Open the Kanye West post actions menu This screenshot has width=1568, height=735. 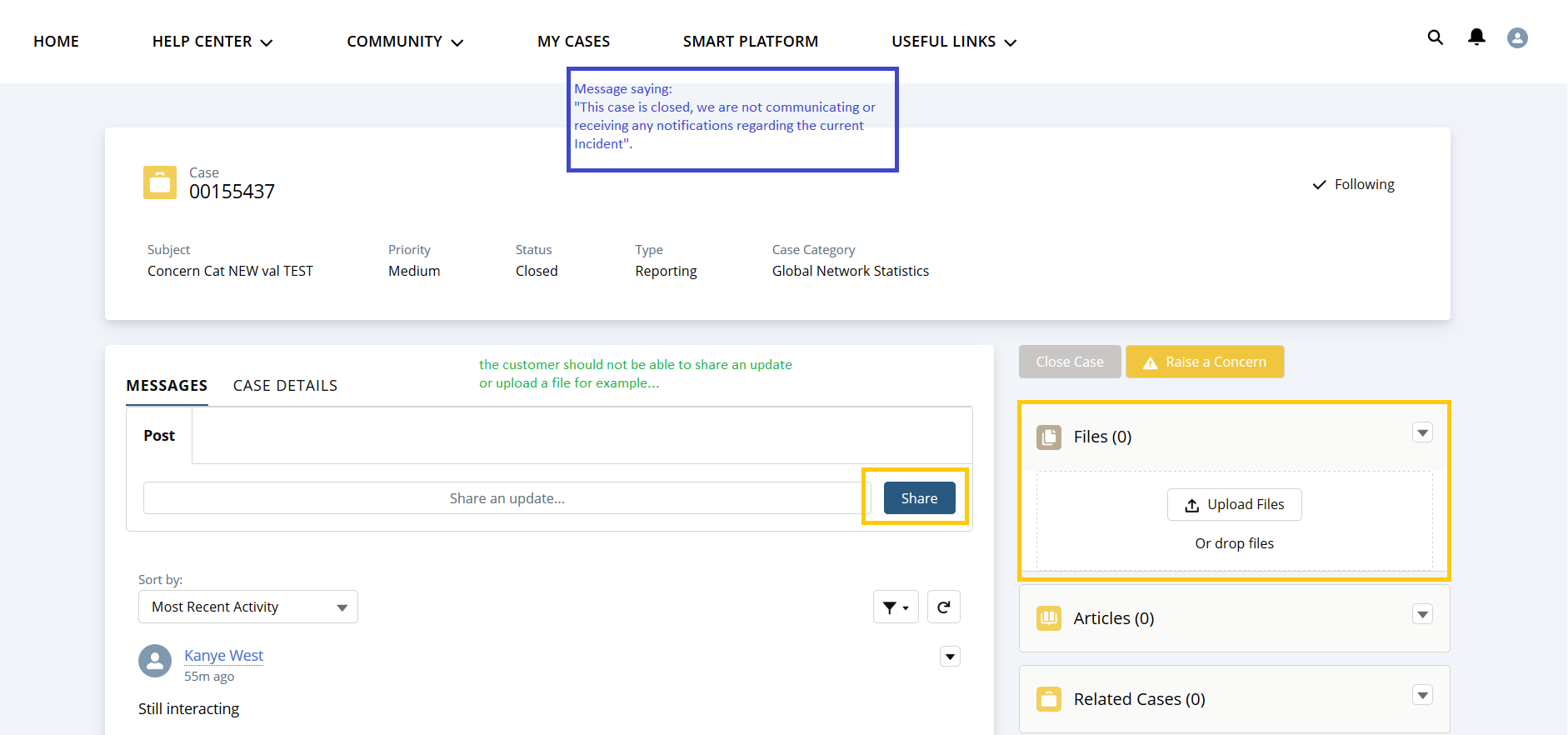pos(950,657)
